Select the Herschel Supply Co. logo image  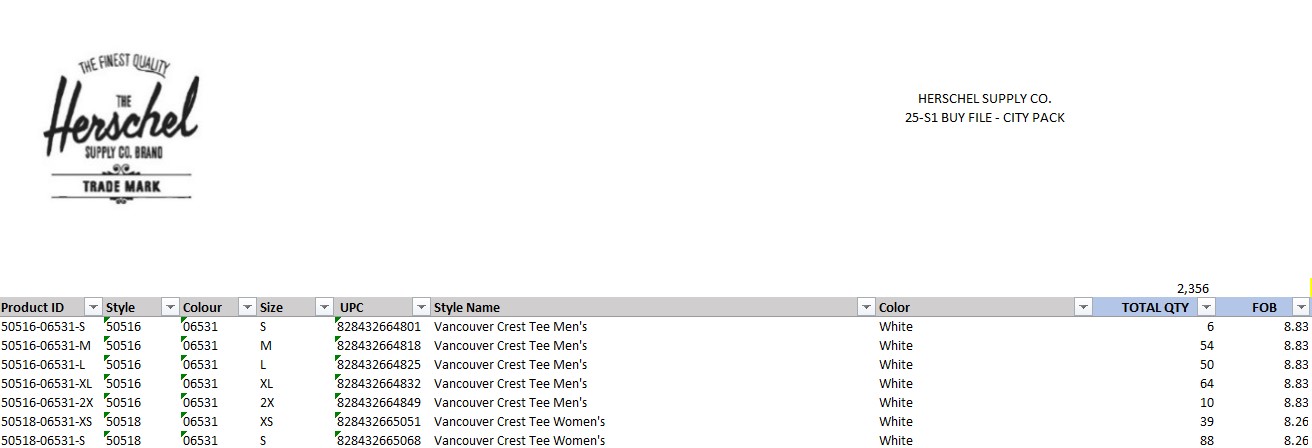point(120,129)
